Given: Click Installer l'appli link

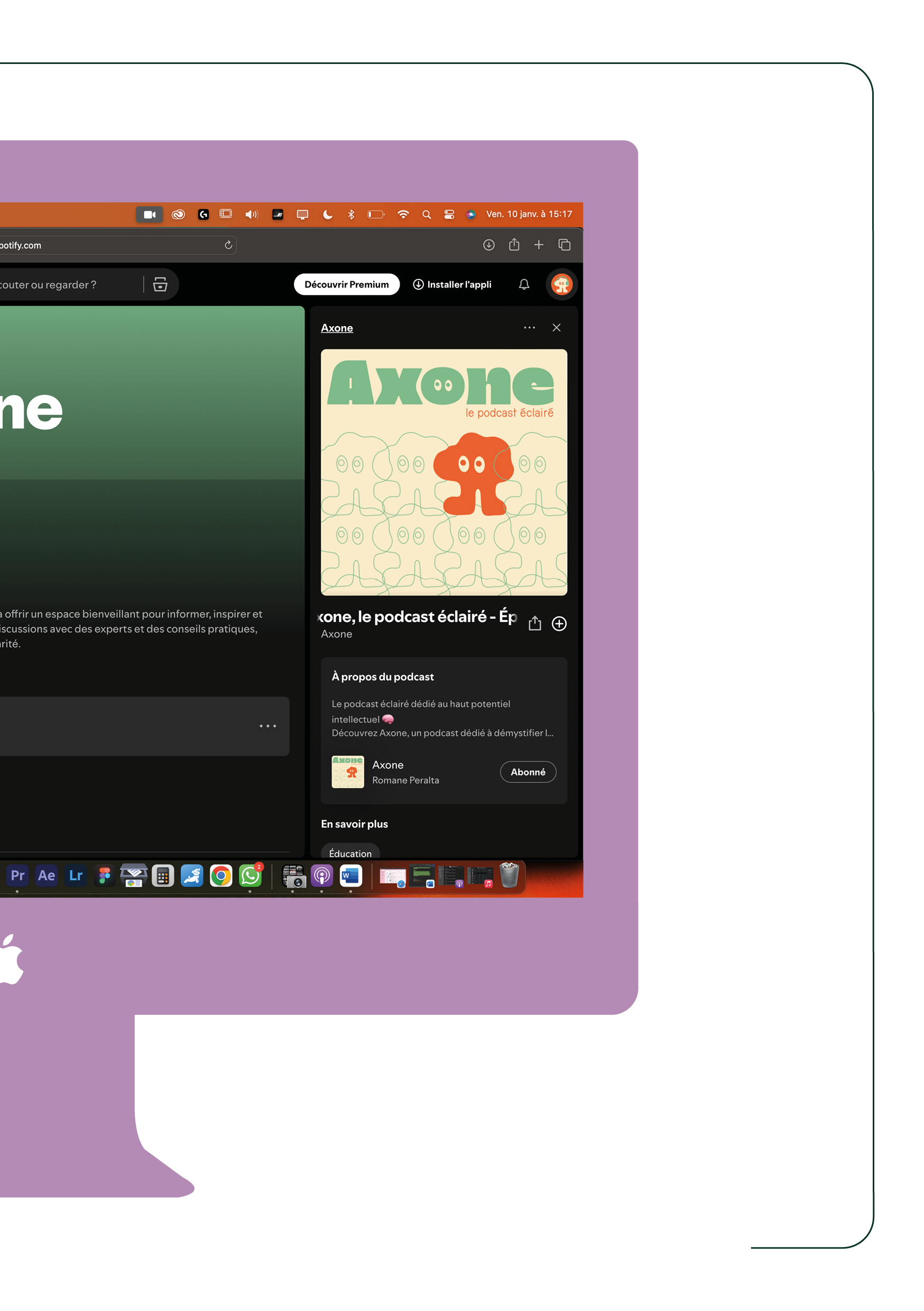Looking at the screenshot, I should pyautogui.click(x=452, y=284).
